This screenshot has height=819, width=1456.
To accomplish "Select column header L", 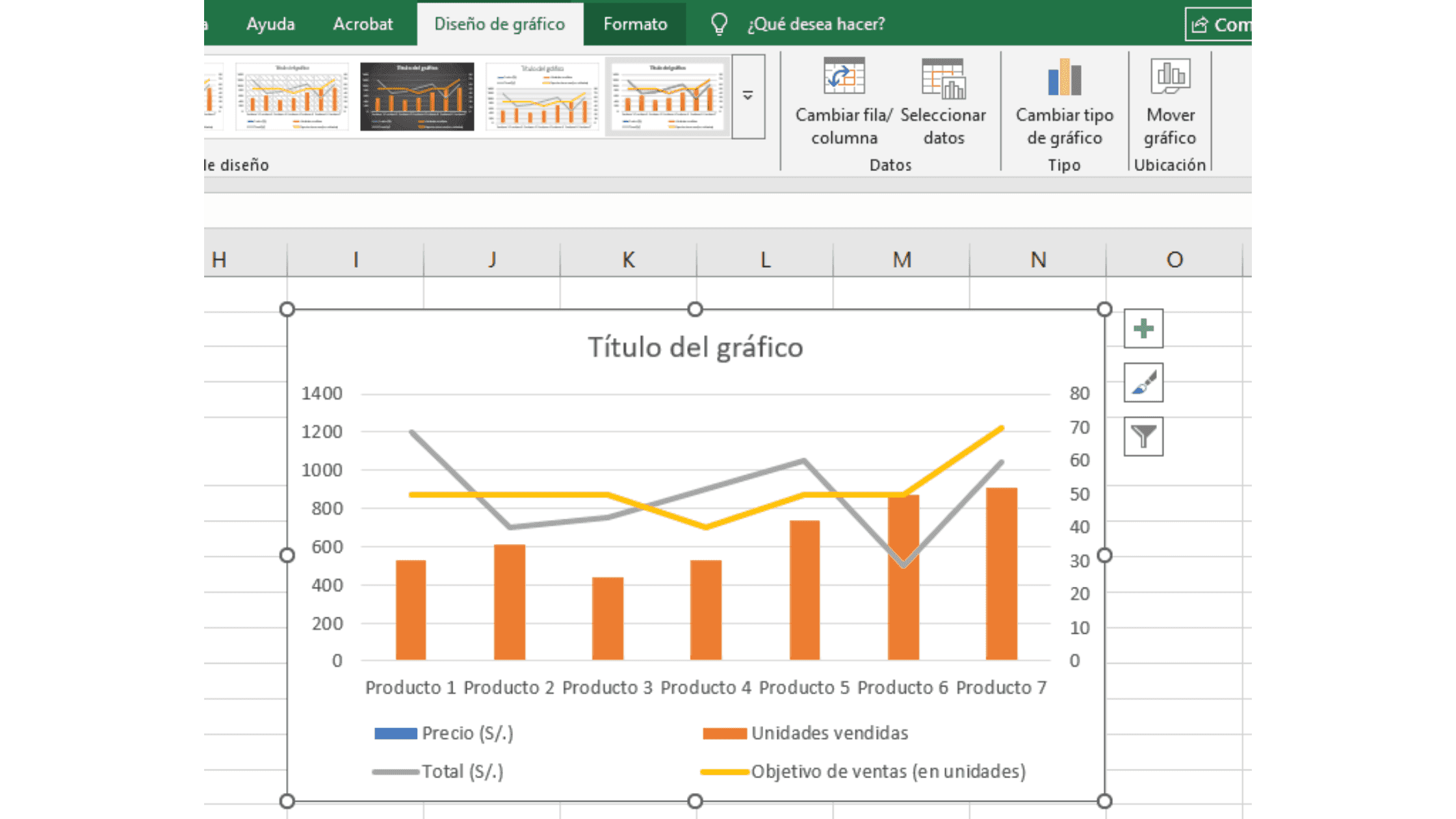I will (765, 260).
